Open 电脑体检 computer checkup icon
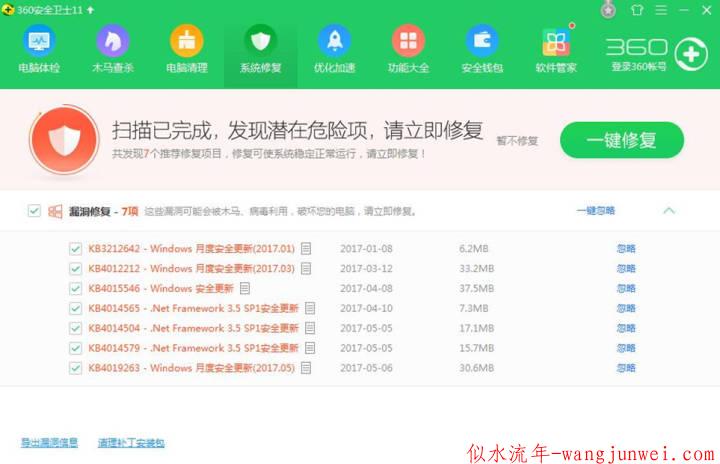The width and height of the screenshot is (720, 464). click(x=39, y=41)
